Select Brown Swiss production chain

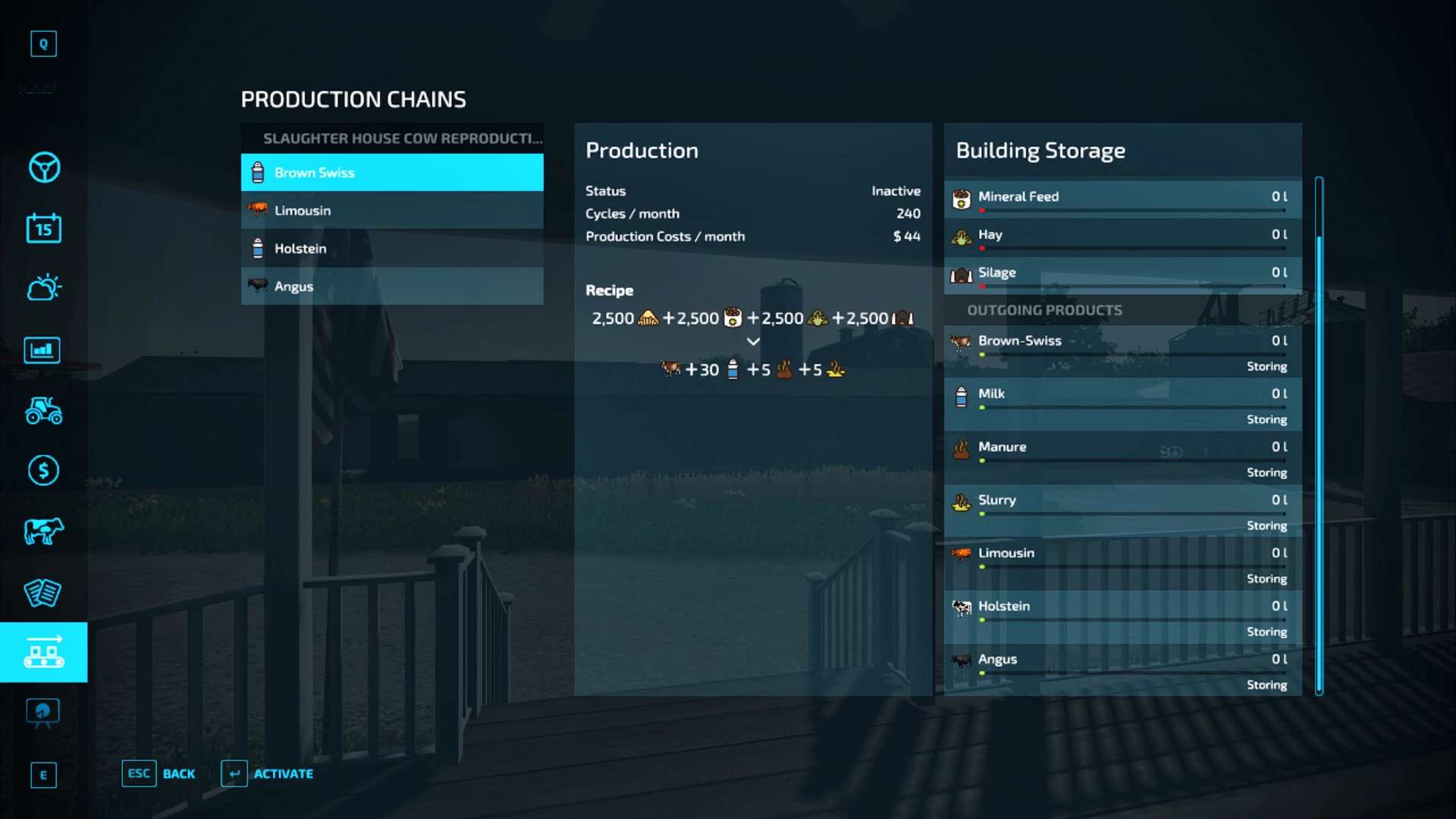[x=391, y=172]
